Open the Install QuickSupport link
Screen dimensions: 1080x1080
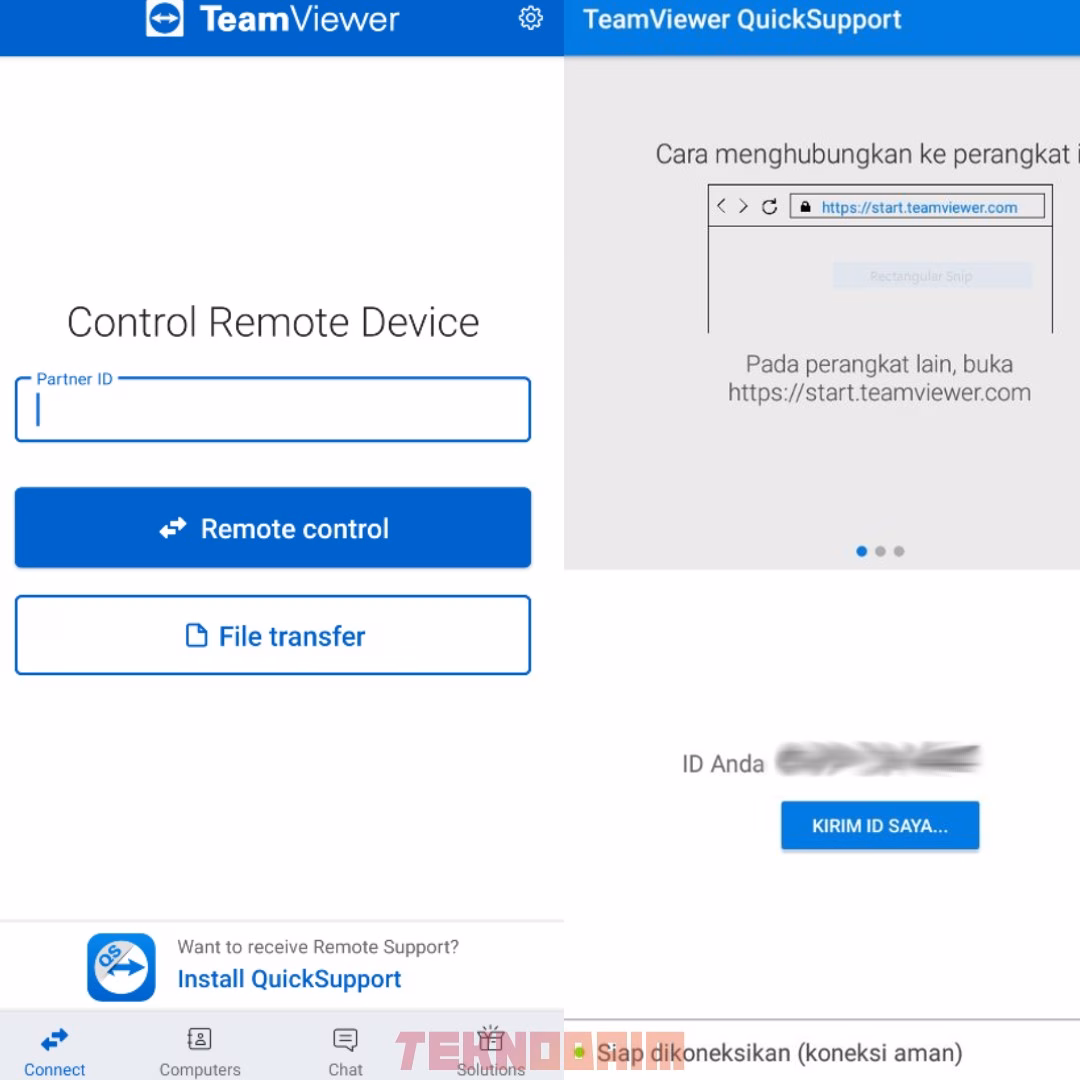[x=289, y=979]
